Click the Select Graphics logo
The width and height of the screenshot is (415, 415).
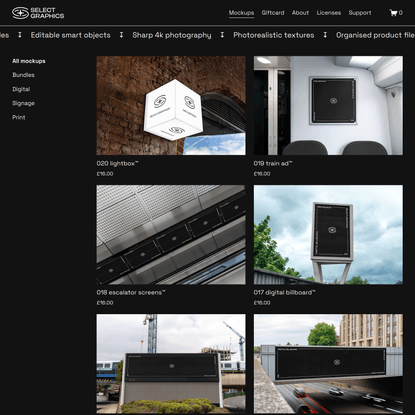tap(38, 13)
